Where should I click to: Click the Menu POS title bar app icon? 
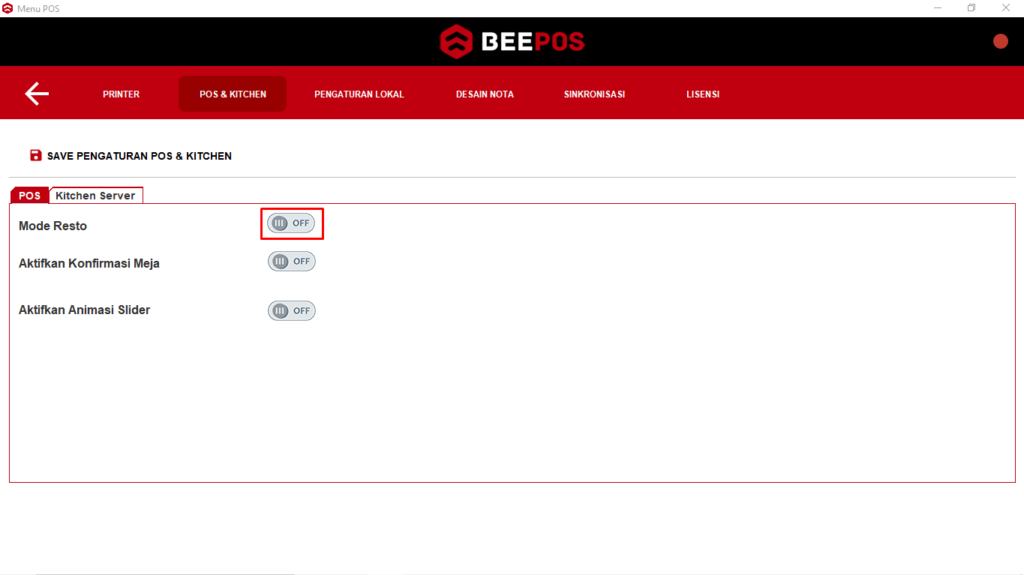pyautogui.click(x=7, y=8)
